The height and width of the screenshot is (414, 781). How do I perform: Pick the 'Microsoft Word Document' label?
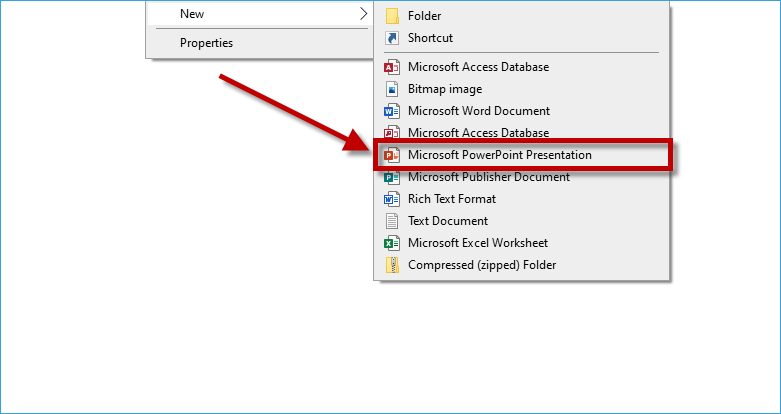click(x=479, y=111)
